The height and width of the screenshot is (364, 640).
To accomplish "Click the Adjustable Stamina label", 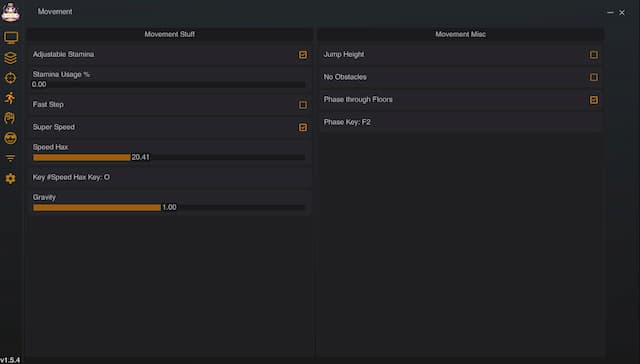I will pos(63,54).
